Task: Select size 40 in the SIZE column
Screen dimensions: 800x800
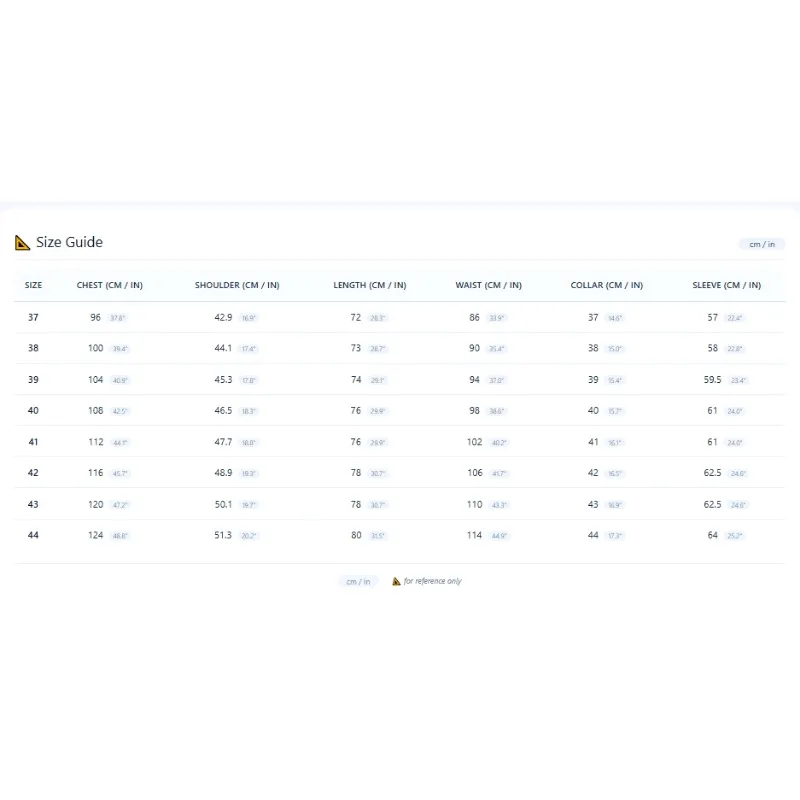Action: 33,411
